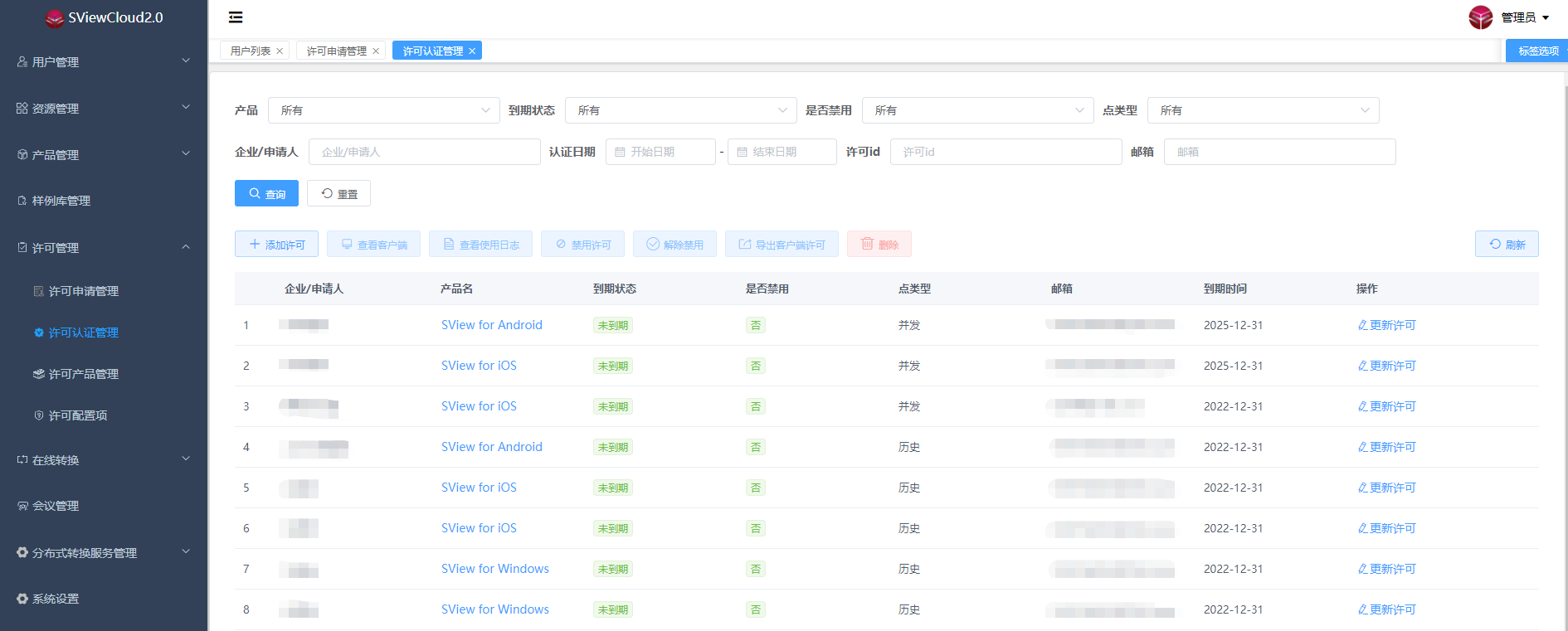Pick the 结束日期 end date field

[782, 152]
